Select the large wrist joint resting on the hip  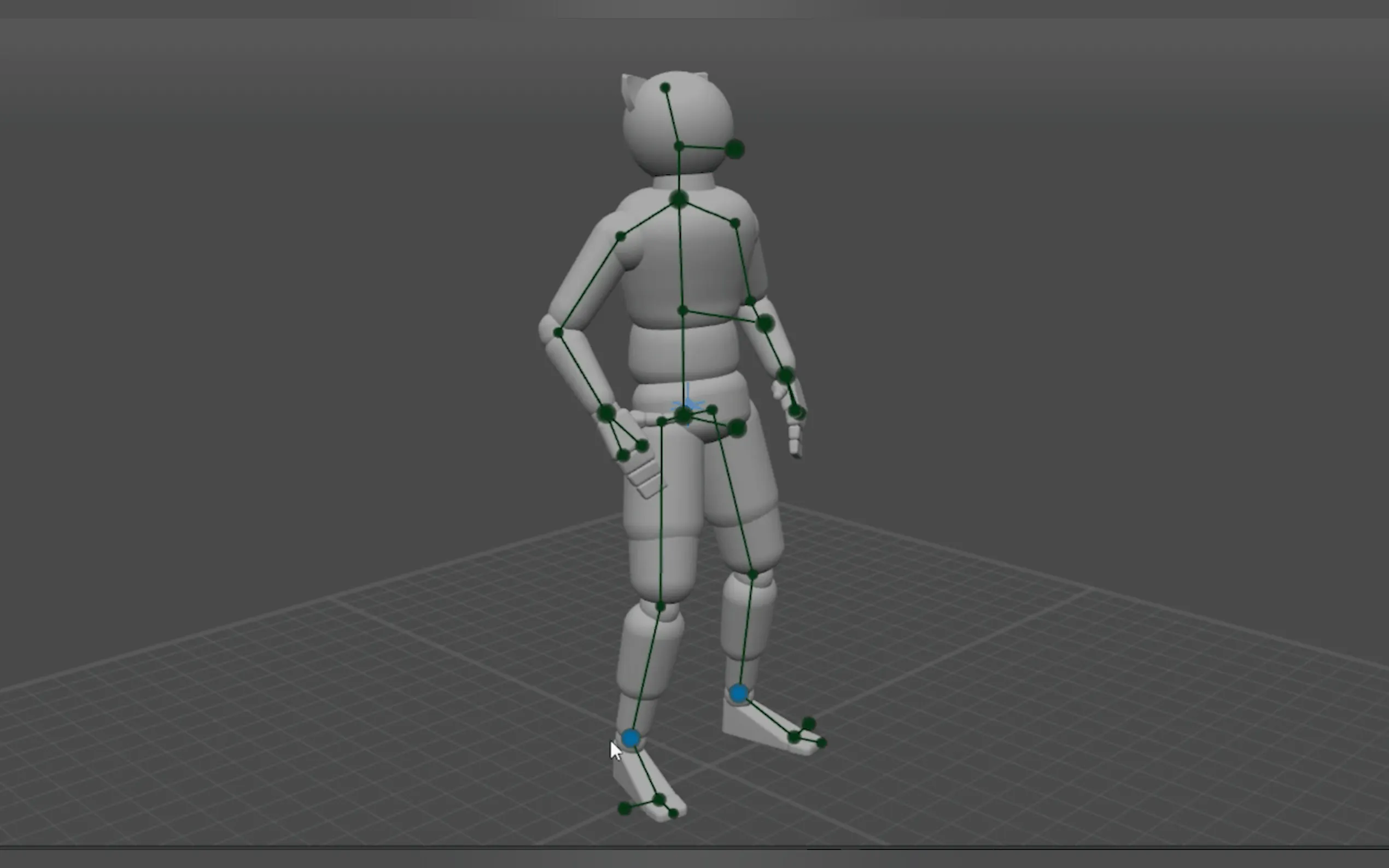[606, 413]
